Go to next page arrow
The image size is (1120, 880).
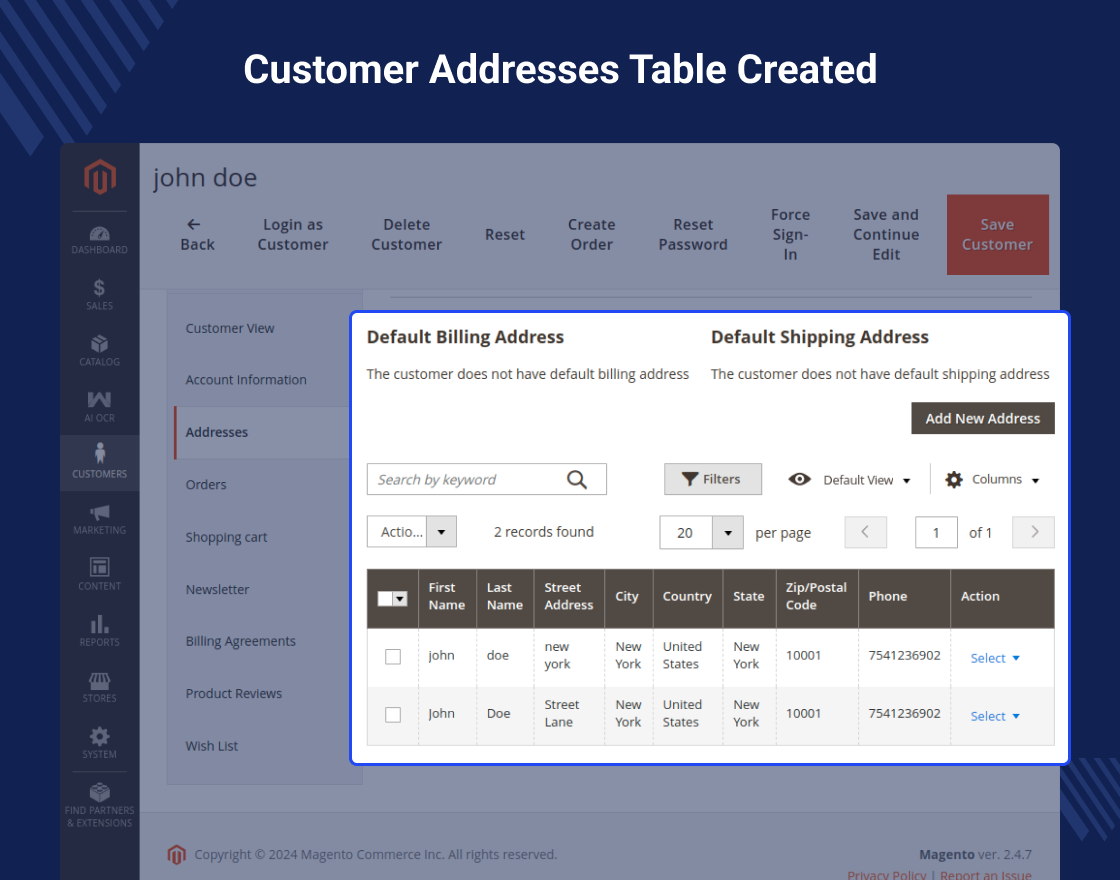1034,532
